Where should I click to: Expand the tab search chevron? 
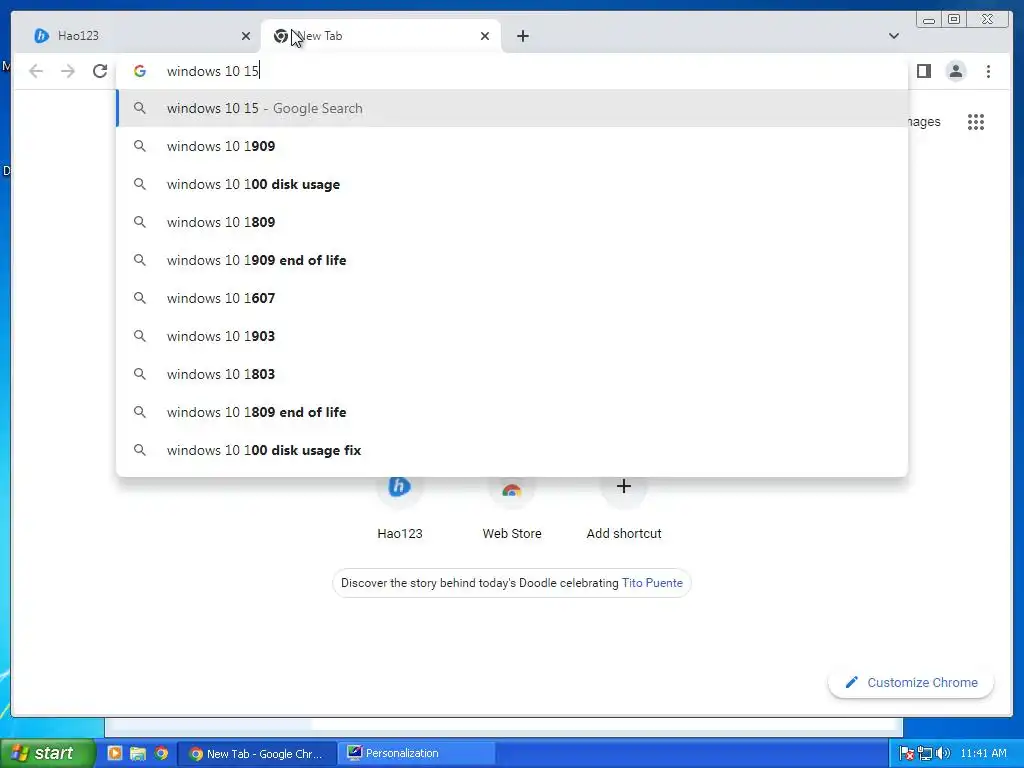click(893, 36)
